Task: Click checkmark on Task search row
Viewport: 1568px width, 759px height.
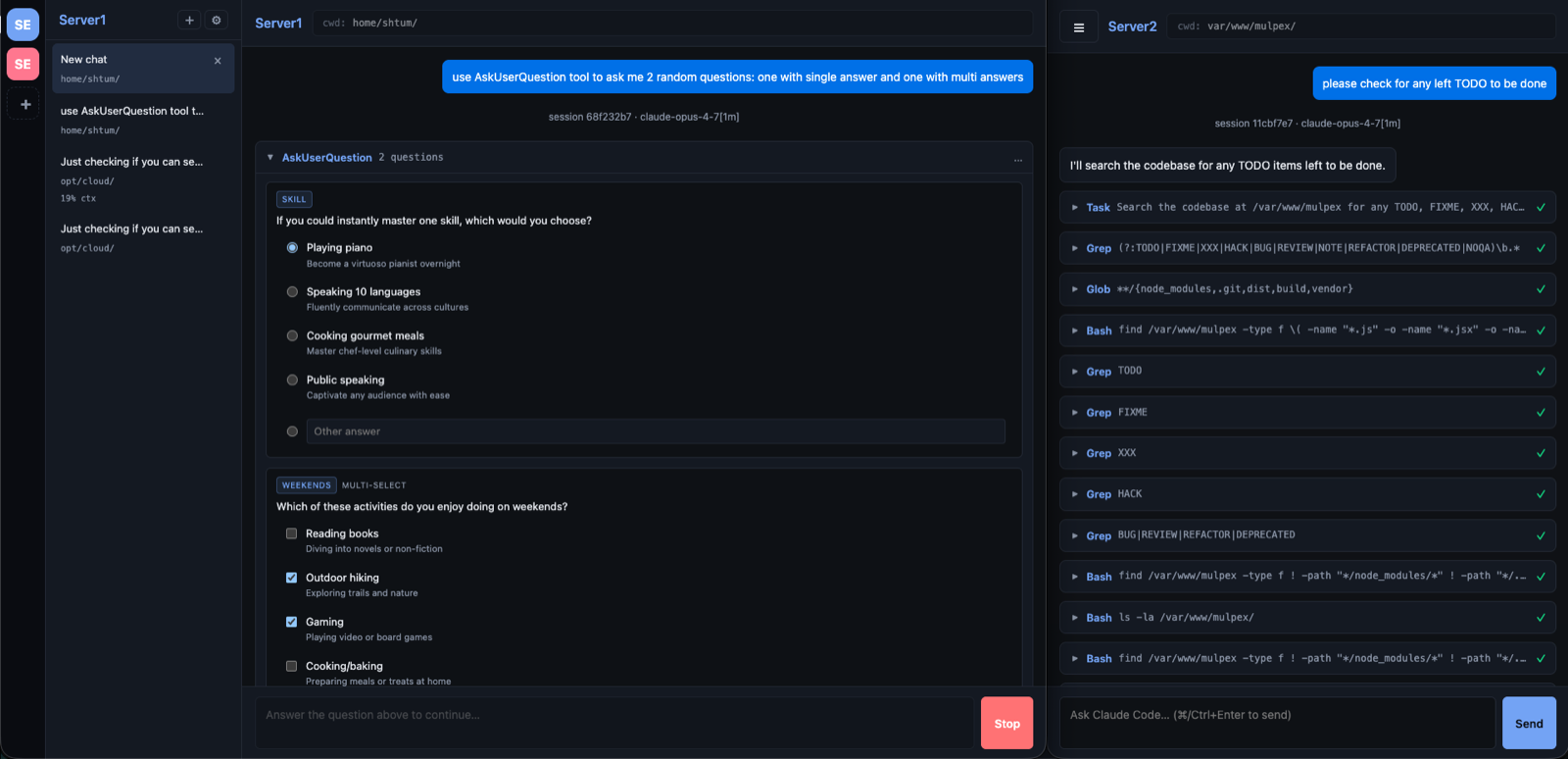Action: pos(1541,207)
